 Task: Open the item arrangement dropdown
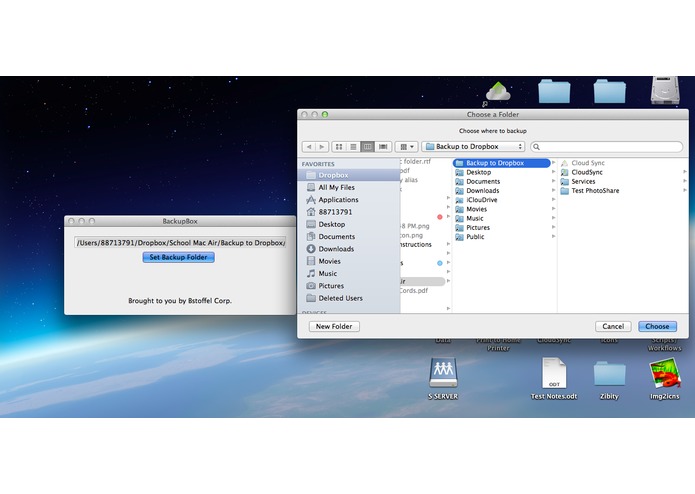coord(406,147)
